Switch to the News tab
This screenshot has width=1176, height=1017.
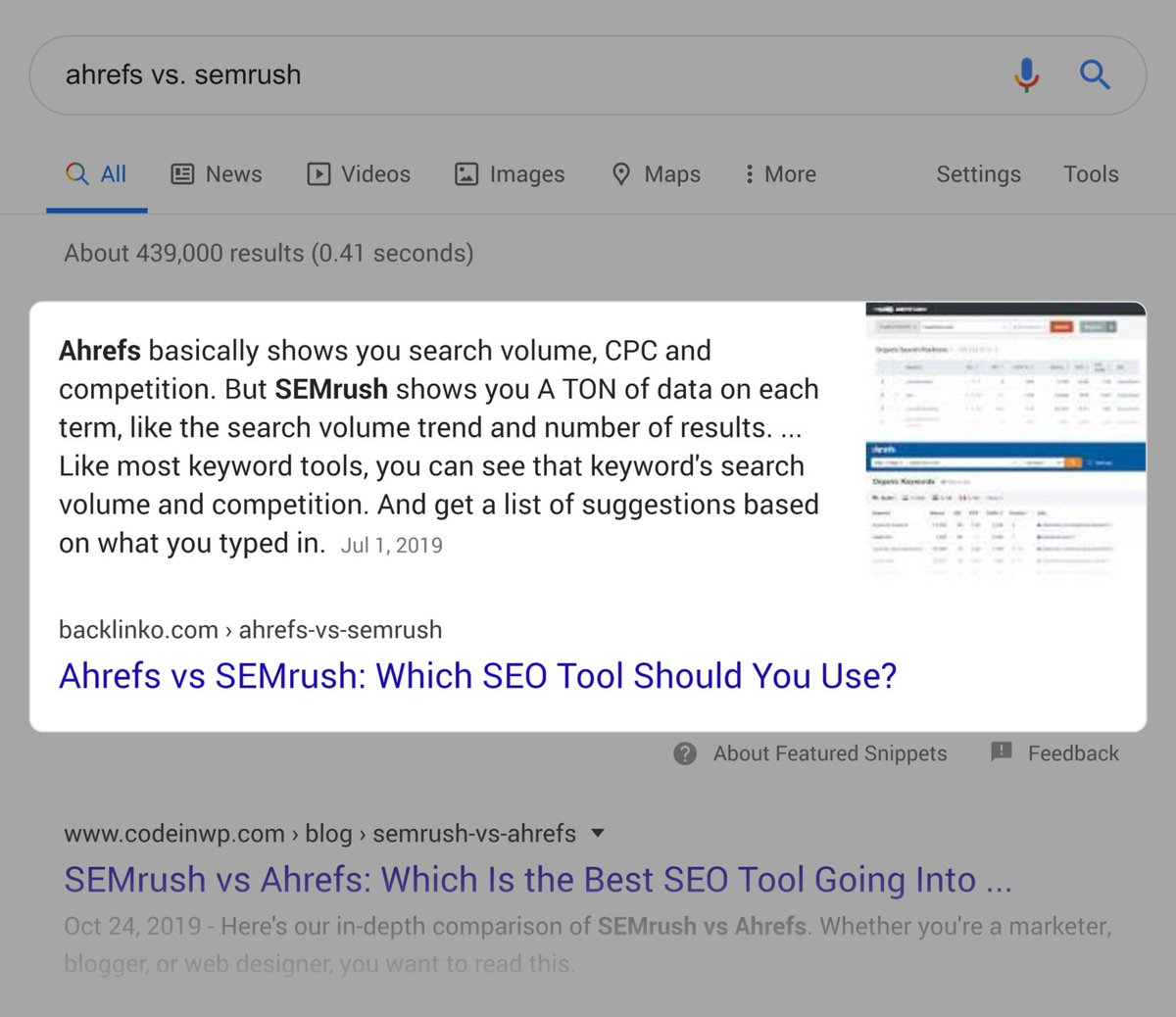pos(217,174)
